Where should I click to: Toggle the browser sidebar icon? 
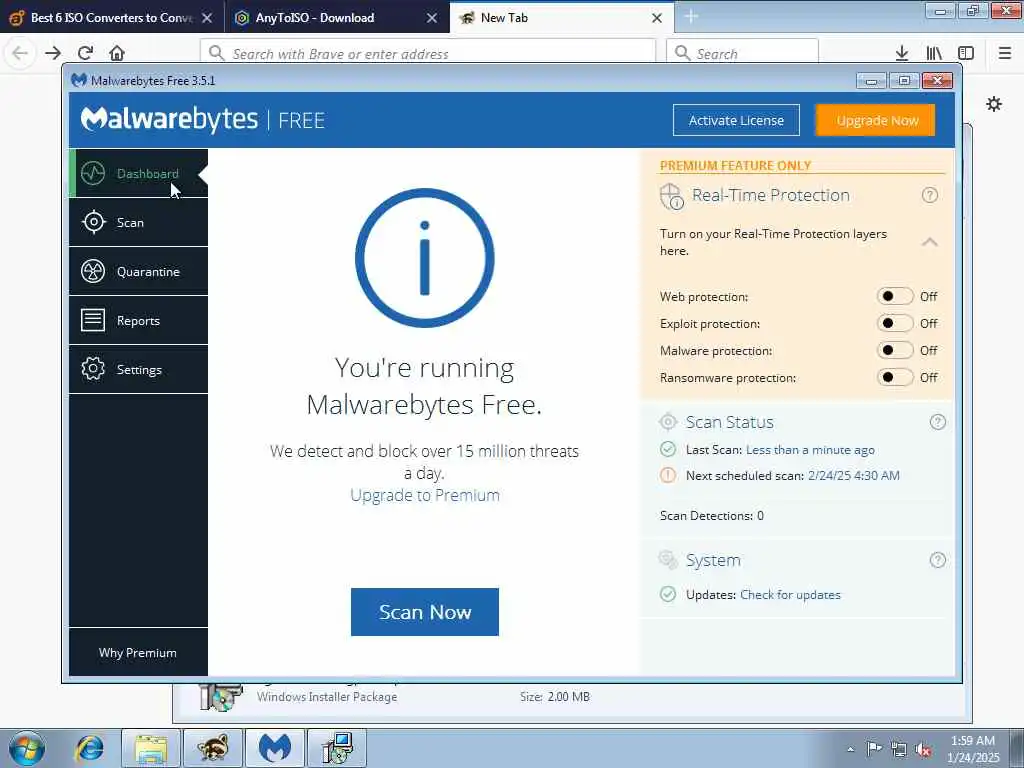click(x=966, y=53)
